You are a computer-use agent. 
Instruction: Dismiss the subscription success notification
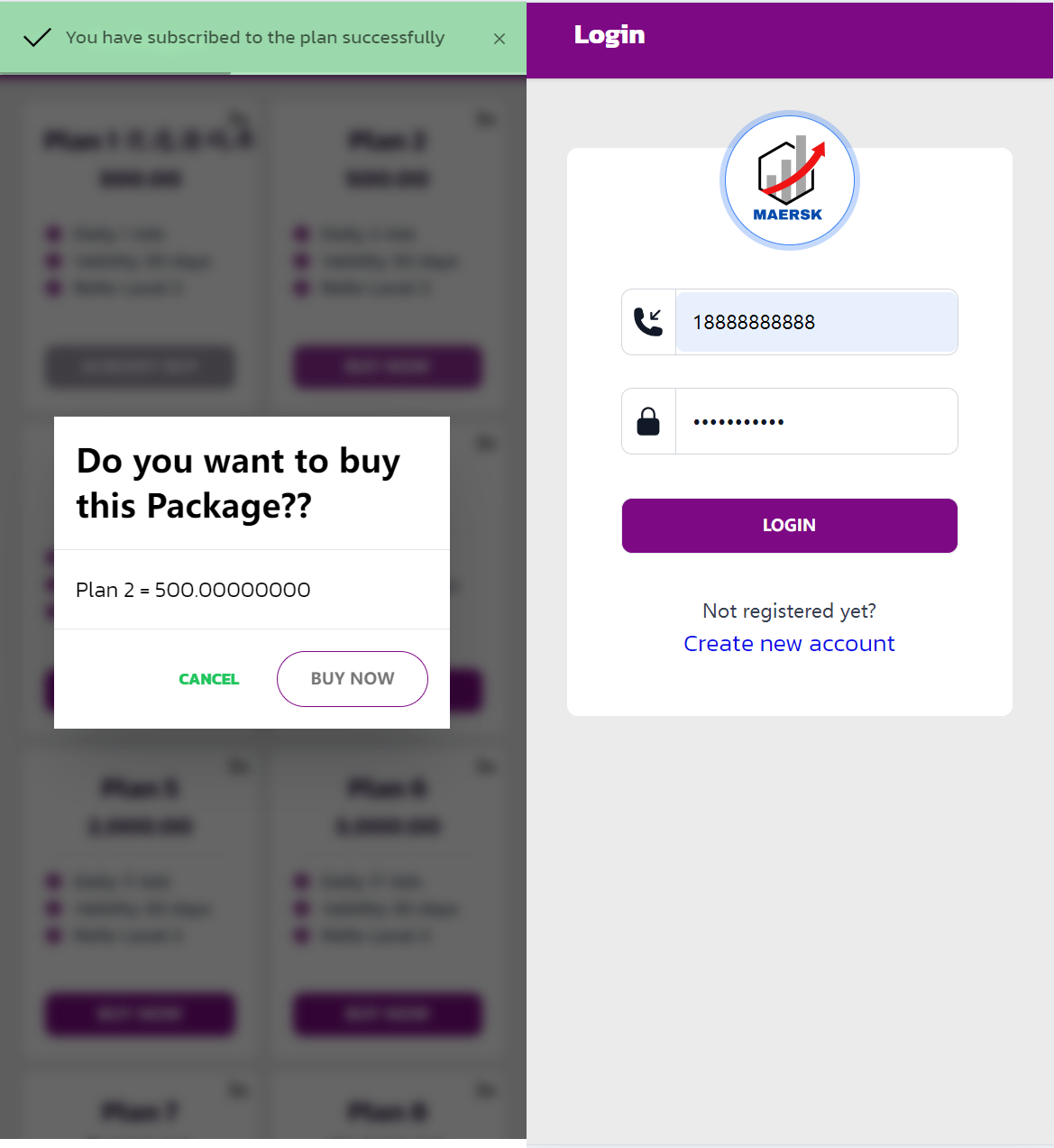500,39
